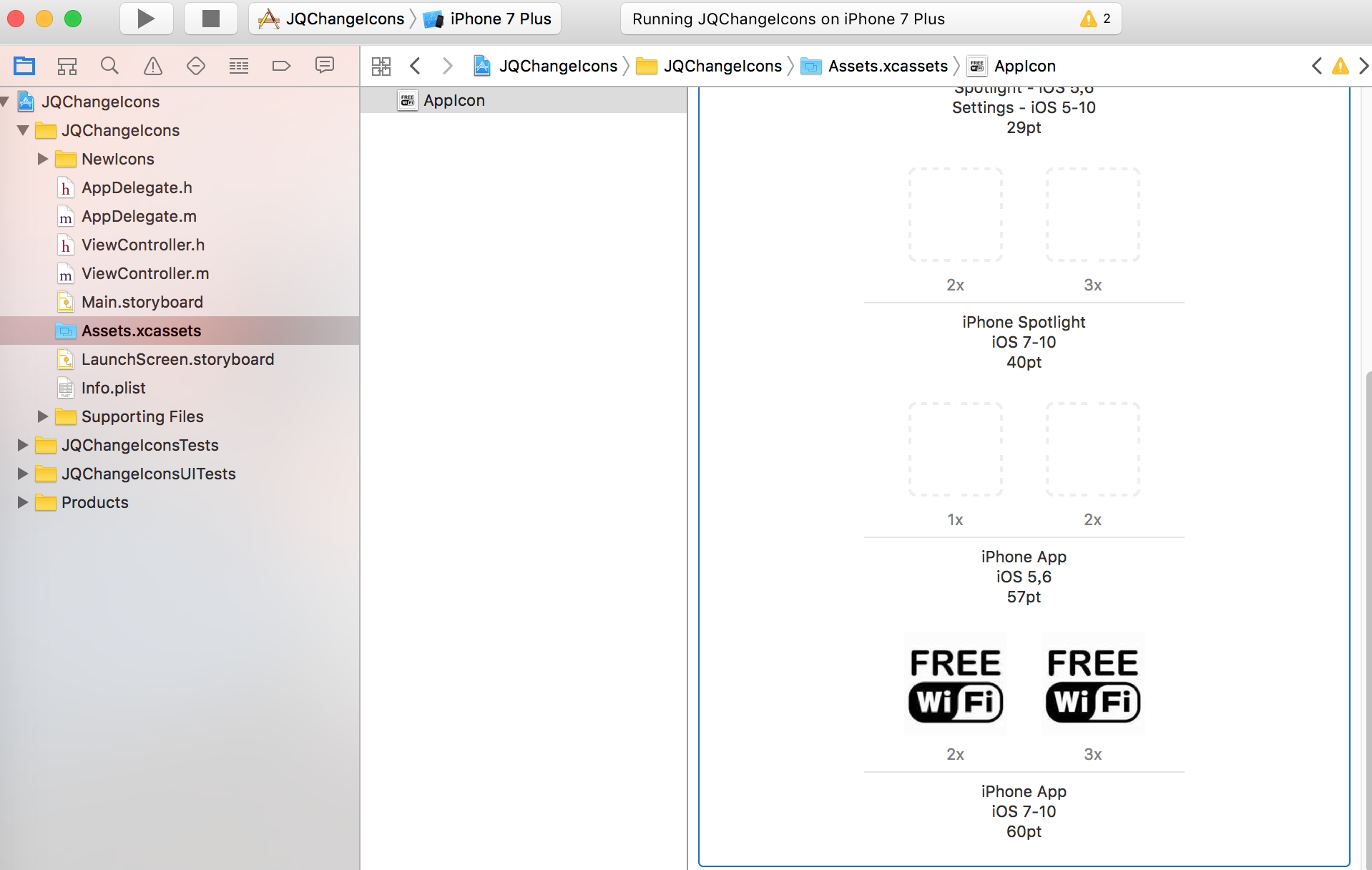The image size is (1372, 870).
Task: Click Assets.xcassets in the jump bar
Action: [x=874, y=66]
